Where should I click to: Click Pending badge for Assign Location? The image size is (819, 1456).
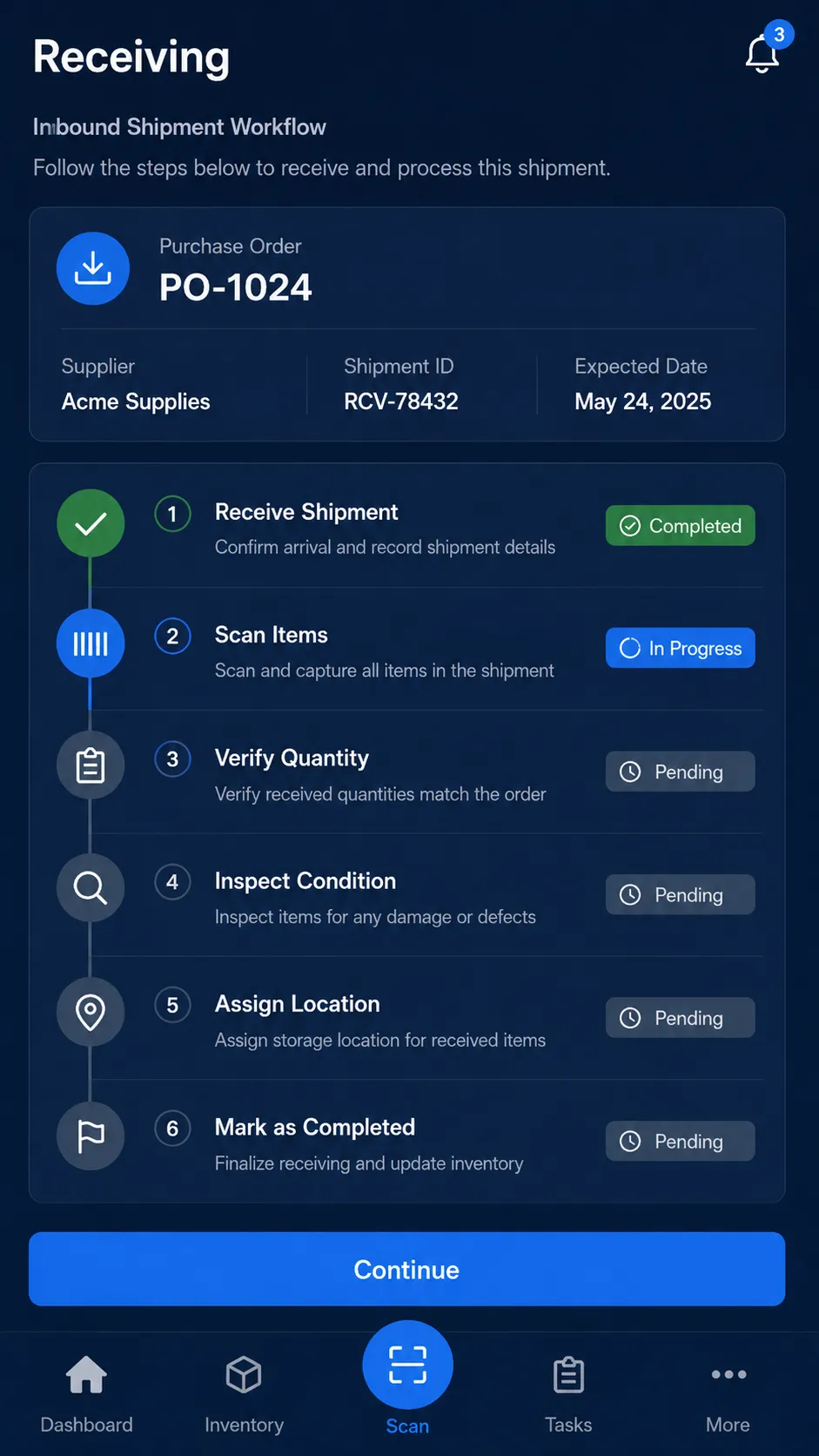(x=681, y=1018)
